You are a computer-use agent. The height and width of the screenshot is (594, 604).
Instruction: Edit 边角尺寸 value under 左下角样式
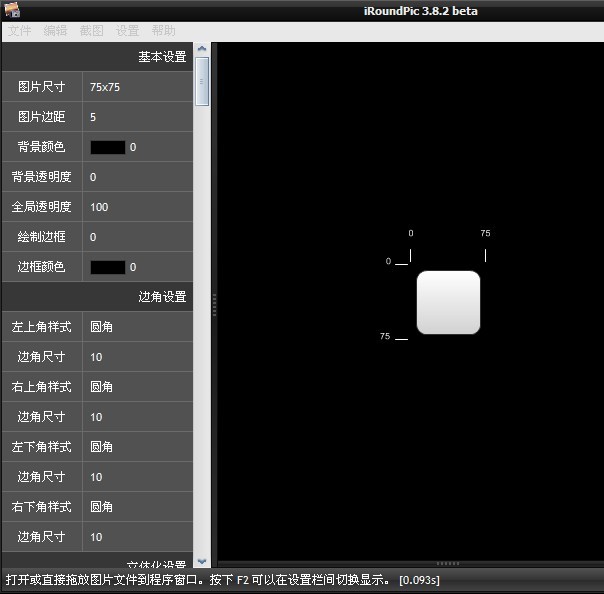click(x=138, y=477)
